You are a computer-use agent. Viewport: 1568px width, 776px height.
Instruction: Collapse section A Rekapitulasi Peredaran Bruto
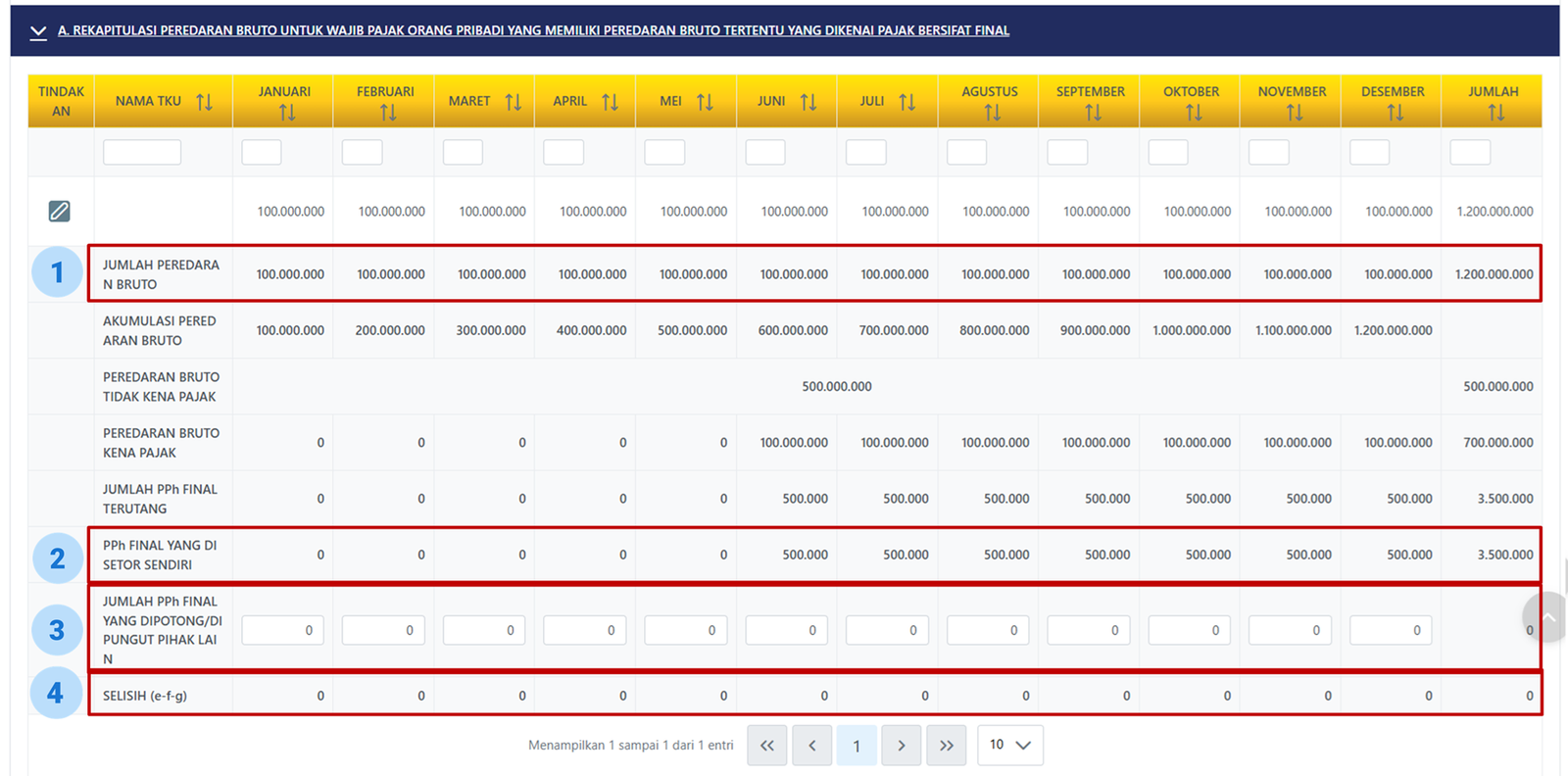(x=38, y=31)
